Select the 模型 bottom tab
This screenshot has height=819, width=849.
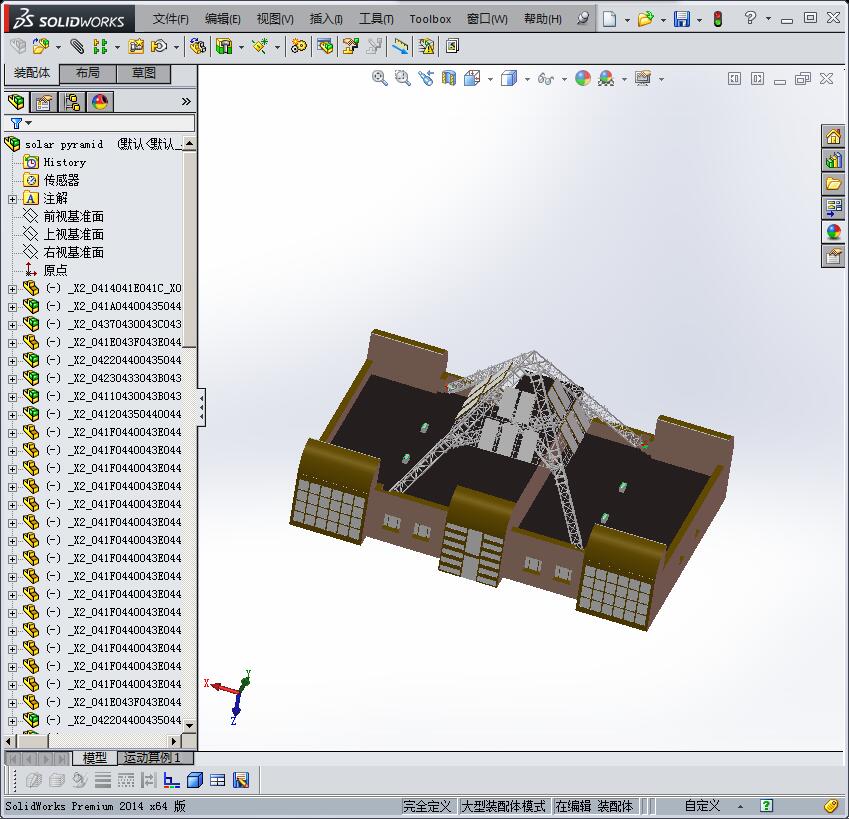[94, 758]
